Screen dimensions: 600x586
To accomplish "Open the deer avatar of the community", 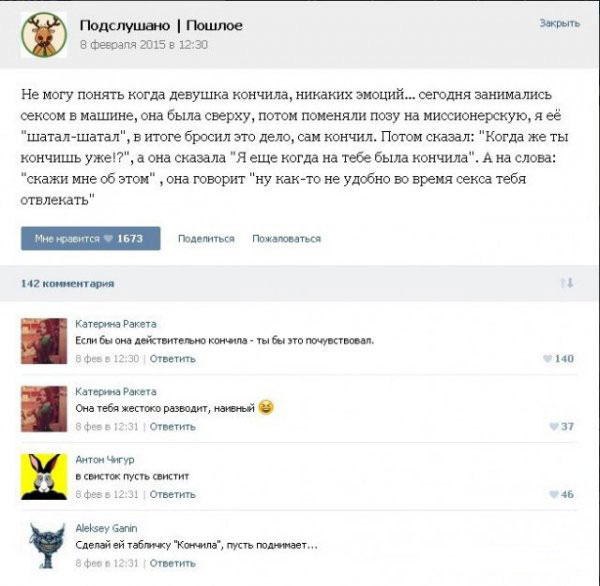I will click(x=44, y=35).
